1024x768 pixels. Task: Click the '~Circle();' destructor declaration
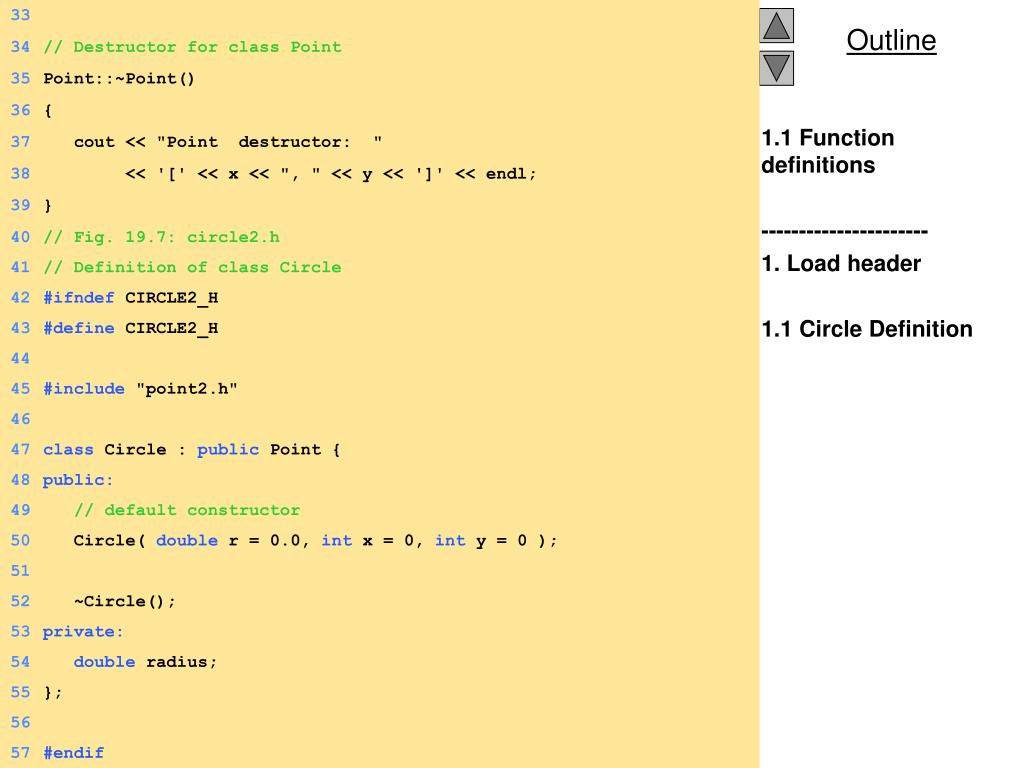[124, 601]
